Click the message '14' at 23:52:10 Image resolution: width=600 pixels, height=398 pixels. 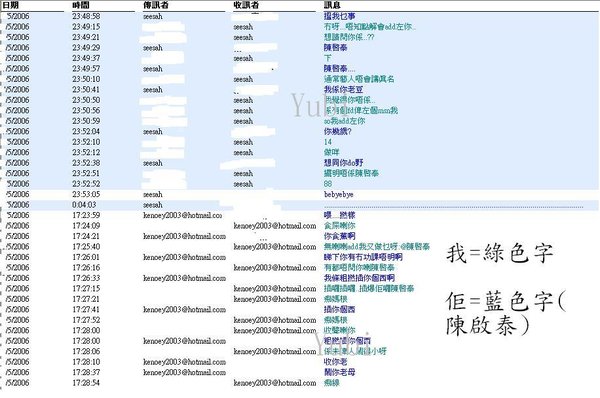(328, 142)
